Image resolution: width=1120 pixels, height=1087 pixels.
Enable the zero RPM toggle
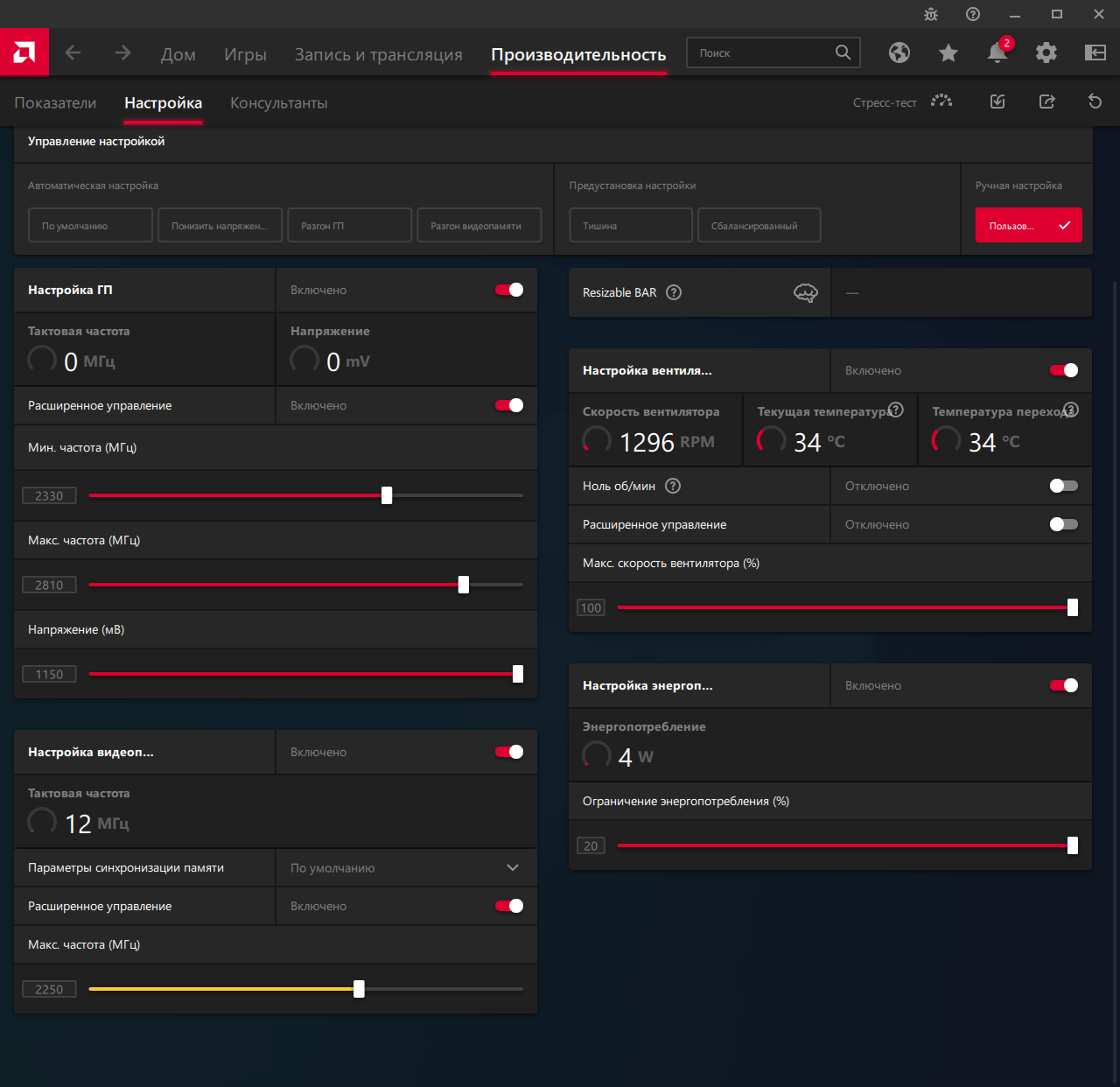point(1063,486)
